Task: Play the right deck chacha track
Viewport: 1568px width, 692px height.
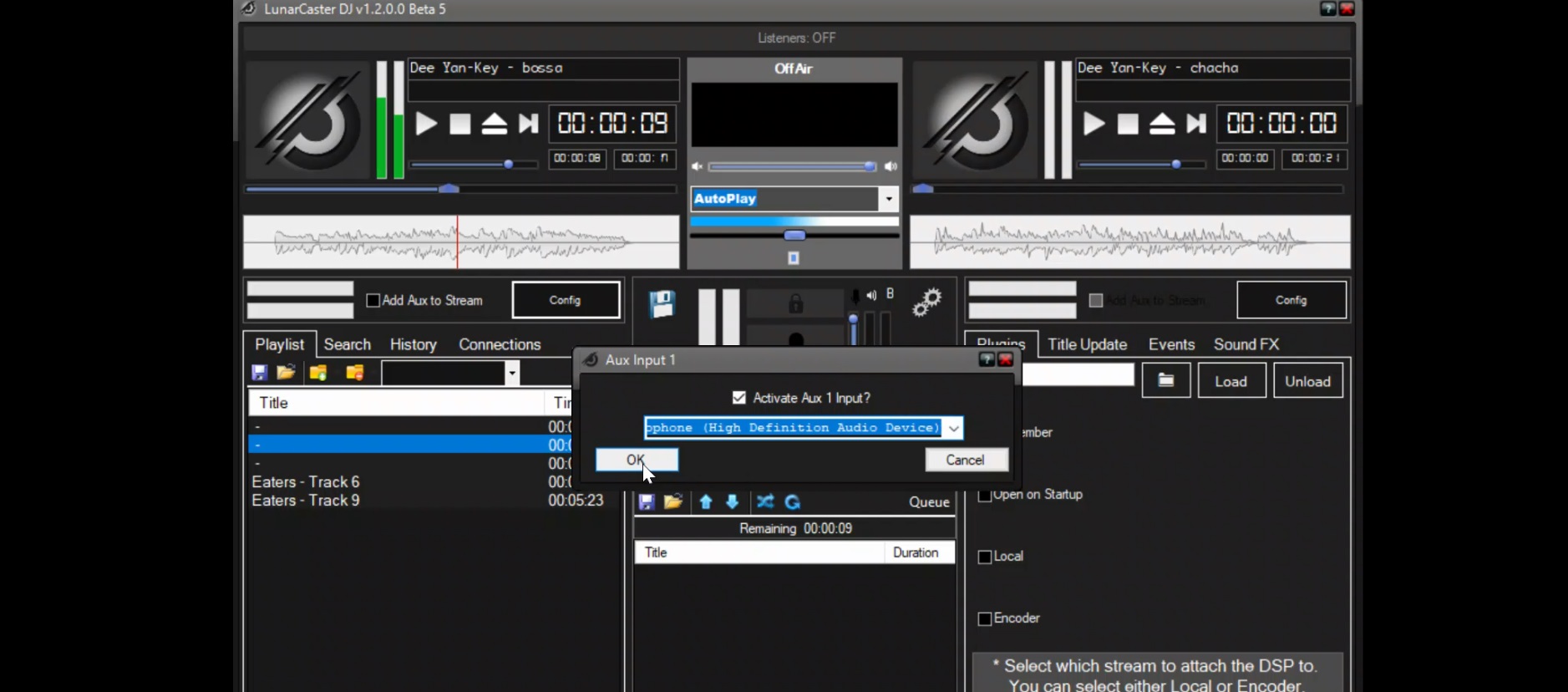Action: [1094, 124]
